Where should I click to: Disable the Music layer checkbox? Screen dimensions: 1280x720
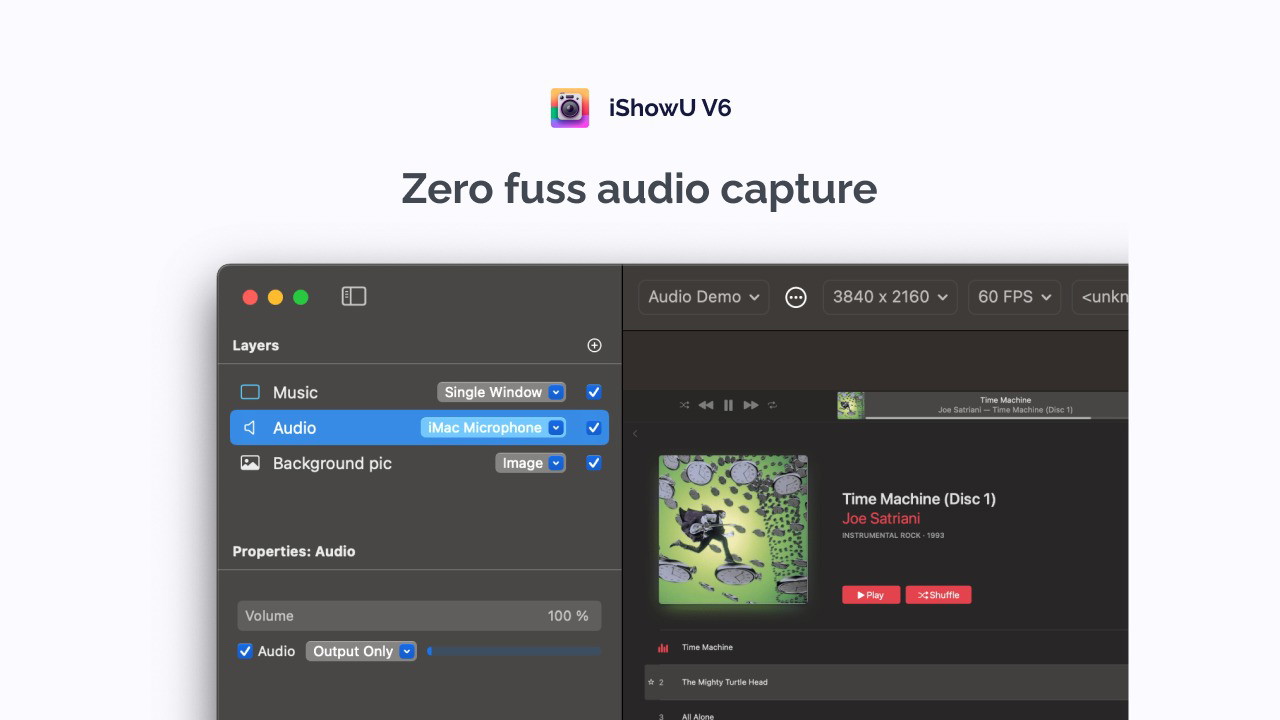pos(594,392)
